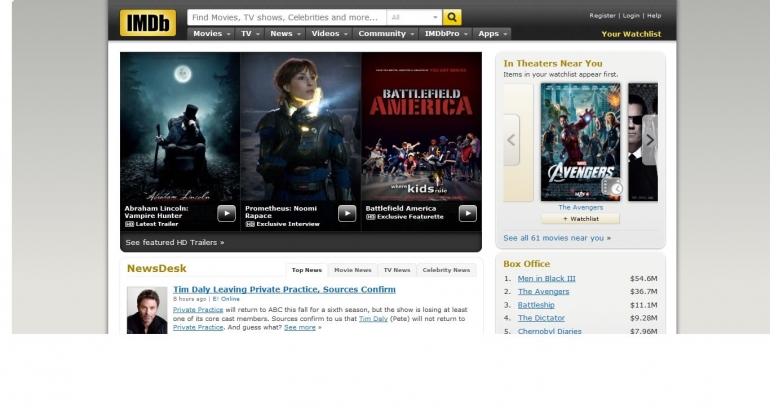This screenshot has height=410, width=770.
Task: Click the In Theaters Near You heading
Action: [x=552, y=63]
